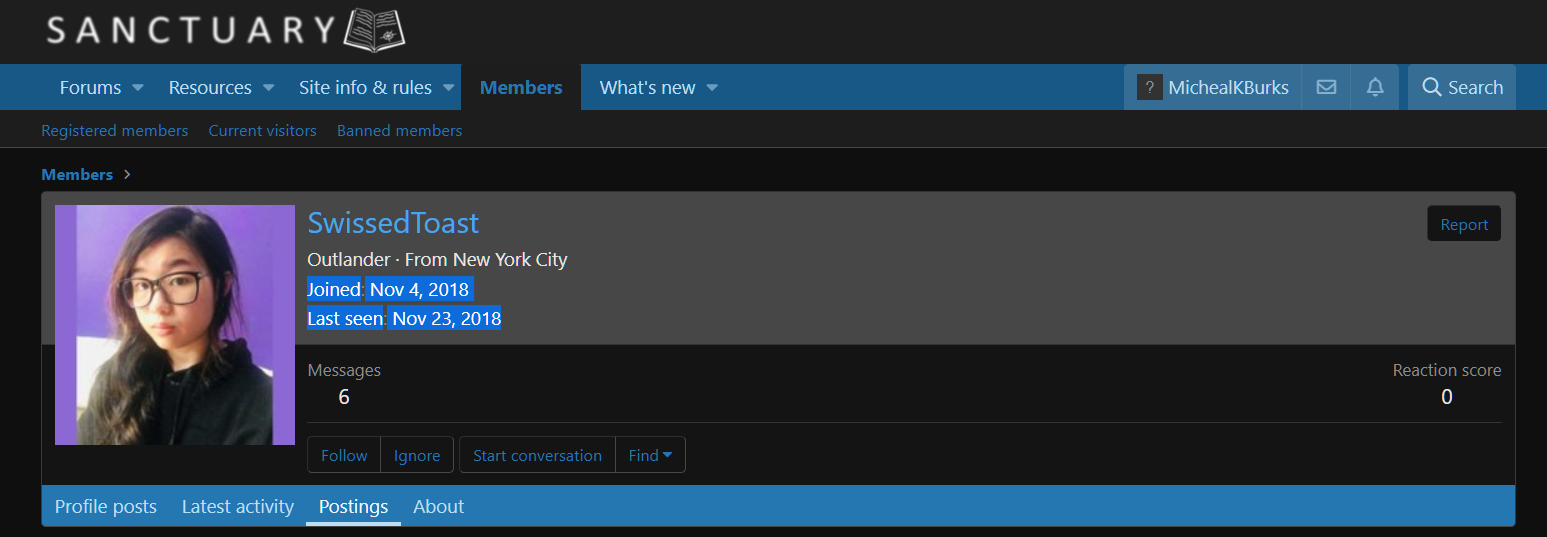
Task: Start conversation with SwissedToast
Action: point(537,455)
